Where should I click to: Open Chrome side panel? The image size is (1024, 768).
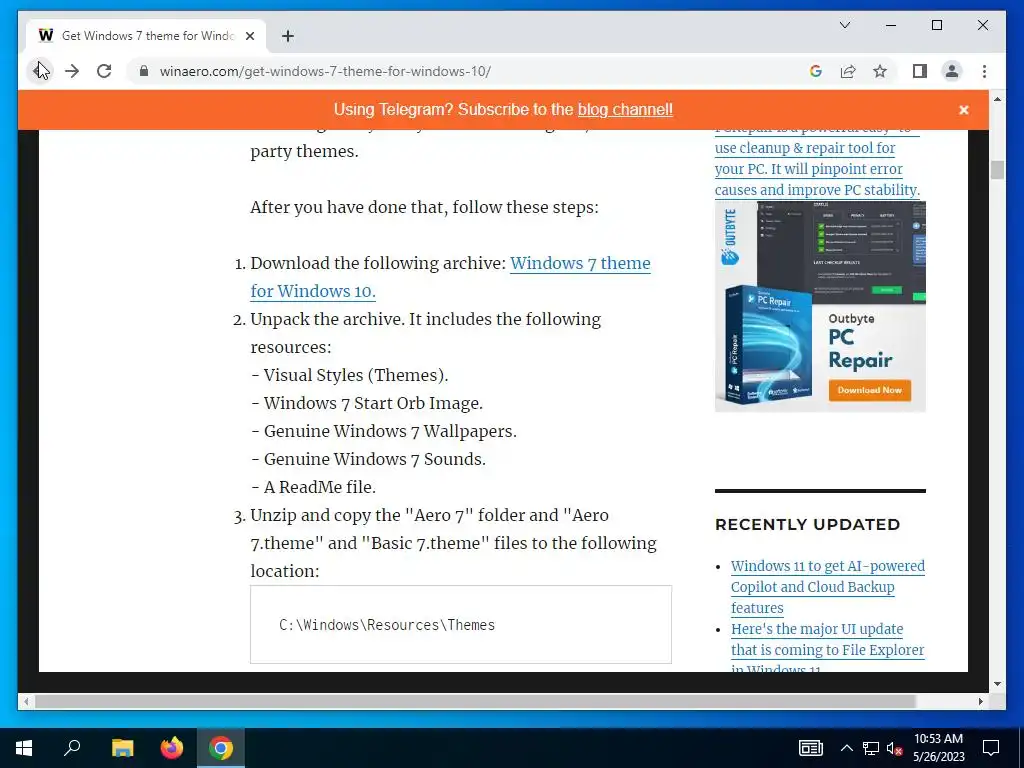click(x=920, y=71)
